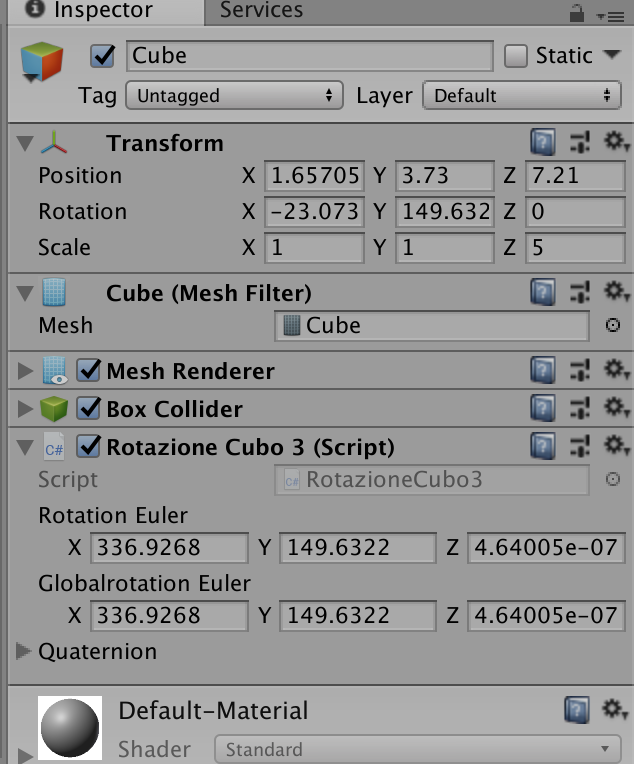
Task: Click the Transform axes icon
Action: point(54,143)
